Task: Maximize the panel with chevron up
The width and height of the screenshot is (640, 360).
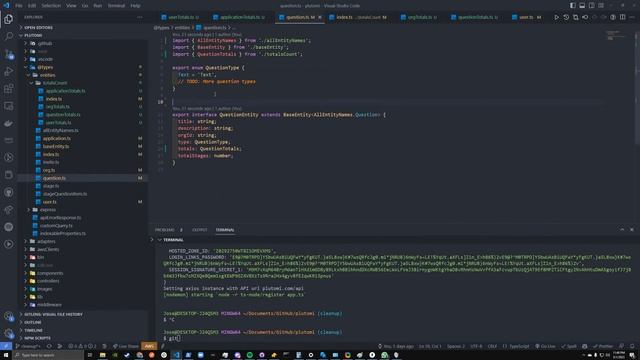Action: point(622,230)
